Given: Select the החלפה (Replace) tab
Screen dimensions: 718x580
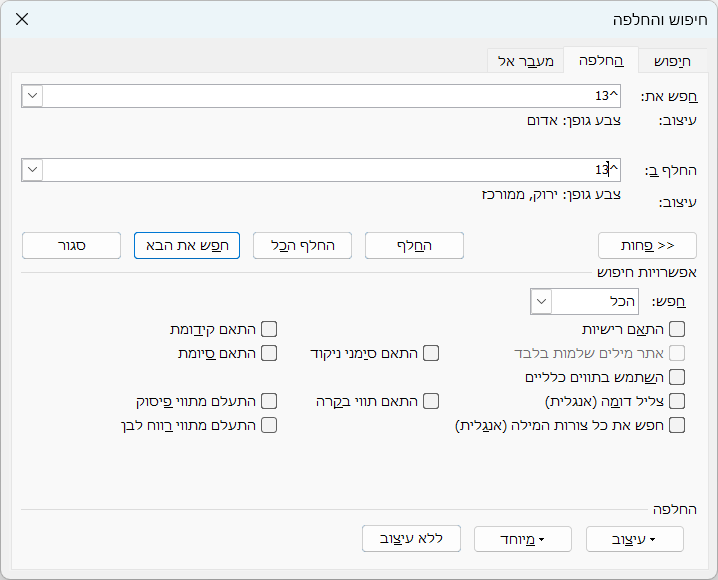Looking at the screenshot, I should pyautogui.click(x=601, y=60).
